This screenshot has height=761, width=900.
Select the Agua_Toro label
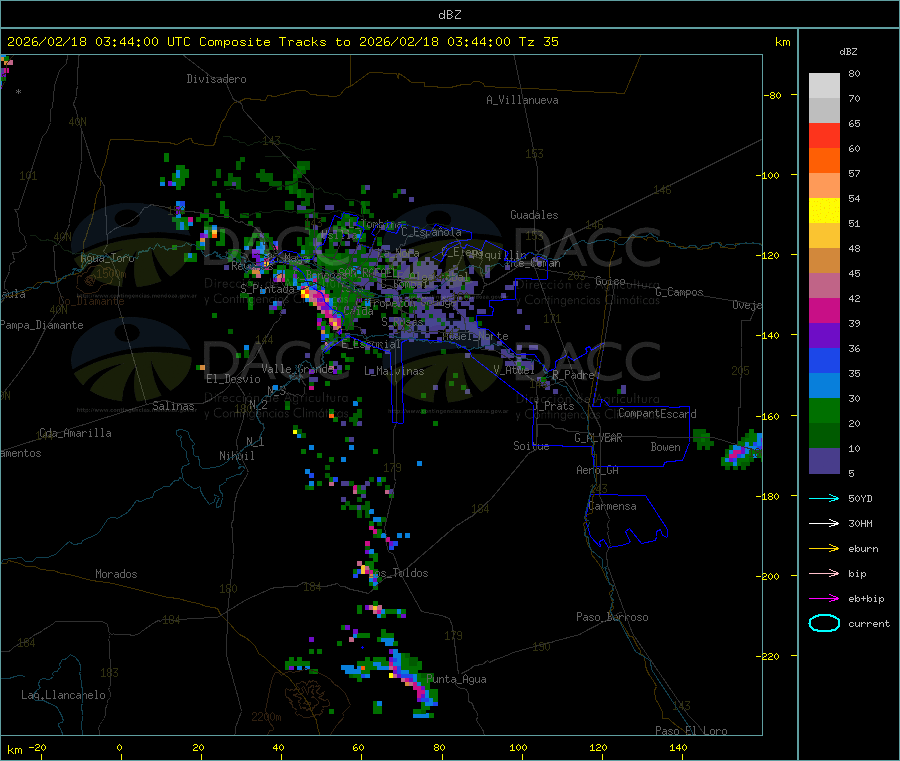tap(107, 258)
